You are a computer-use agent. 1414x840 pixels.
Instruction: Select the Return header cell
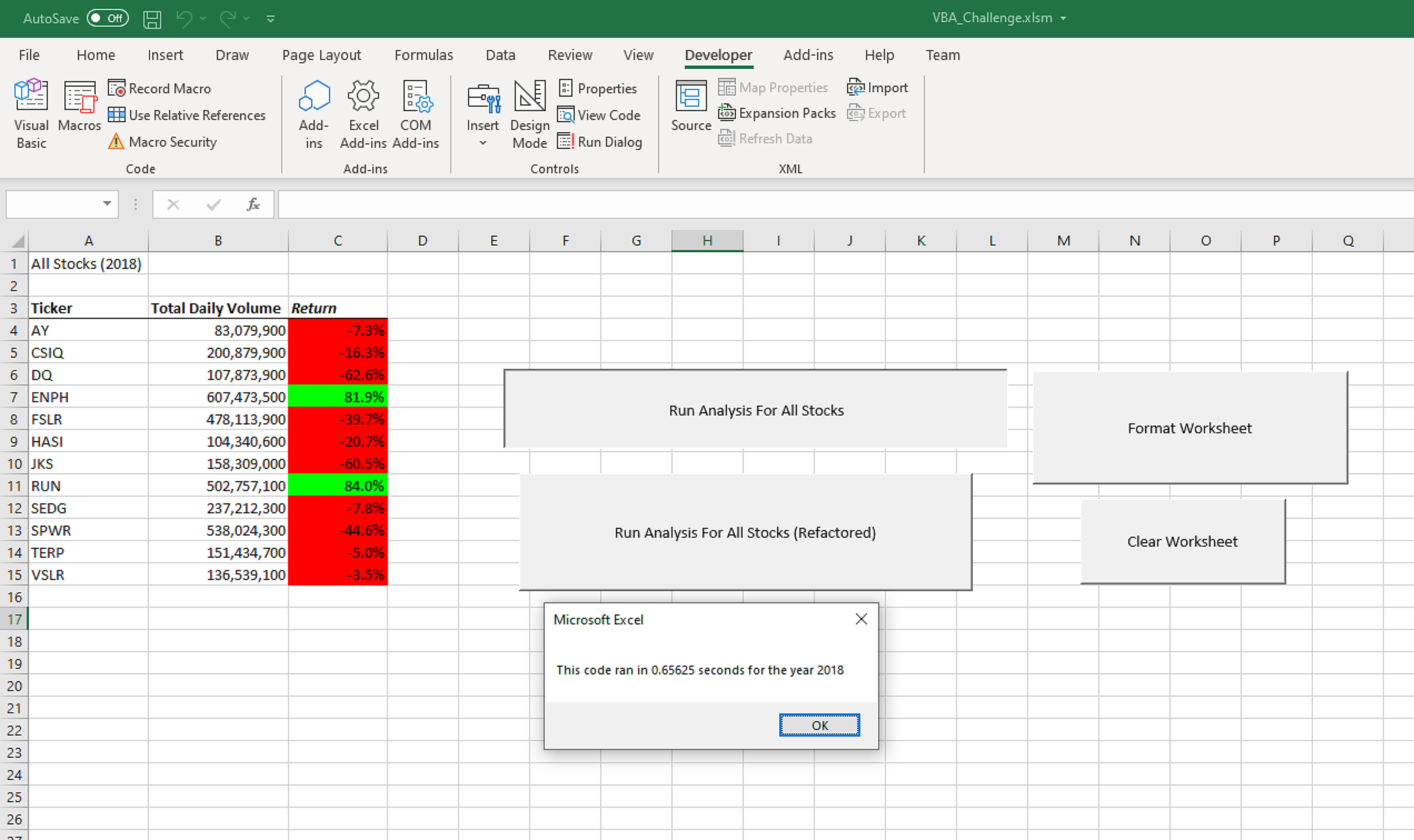click(x=337, y=308)
